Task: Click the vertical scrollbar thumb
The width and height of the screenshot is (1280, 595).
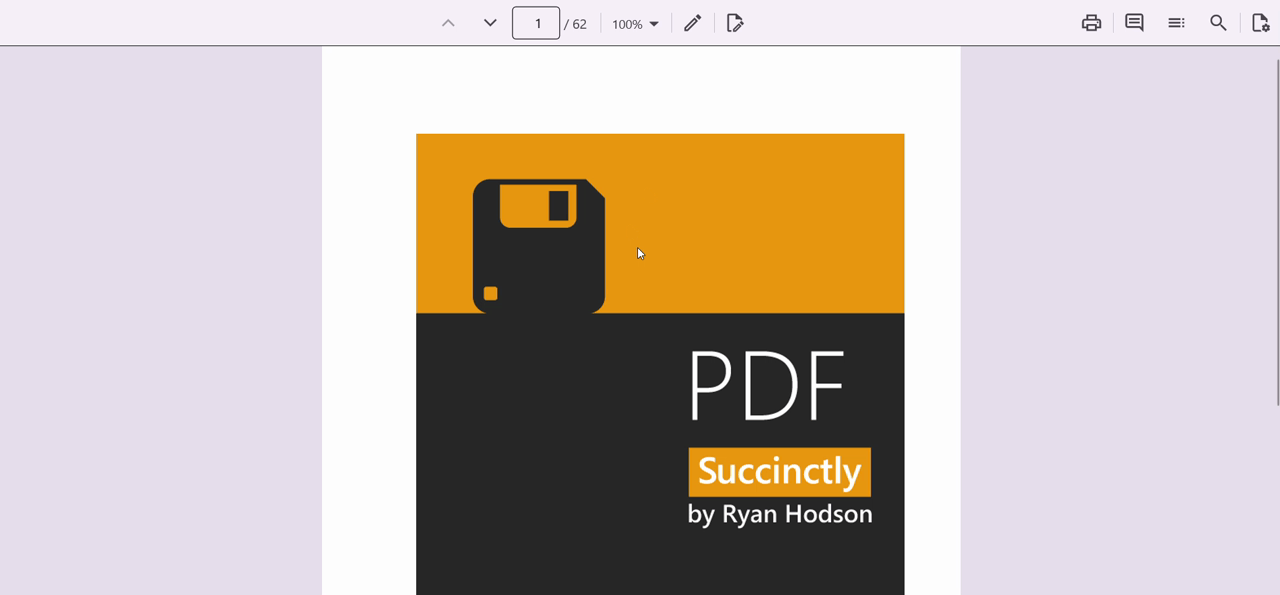Action: click(1276, 230)
